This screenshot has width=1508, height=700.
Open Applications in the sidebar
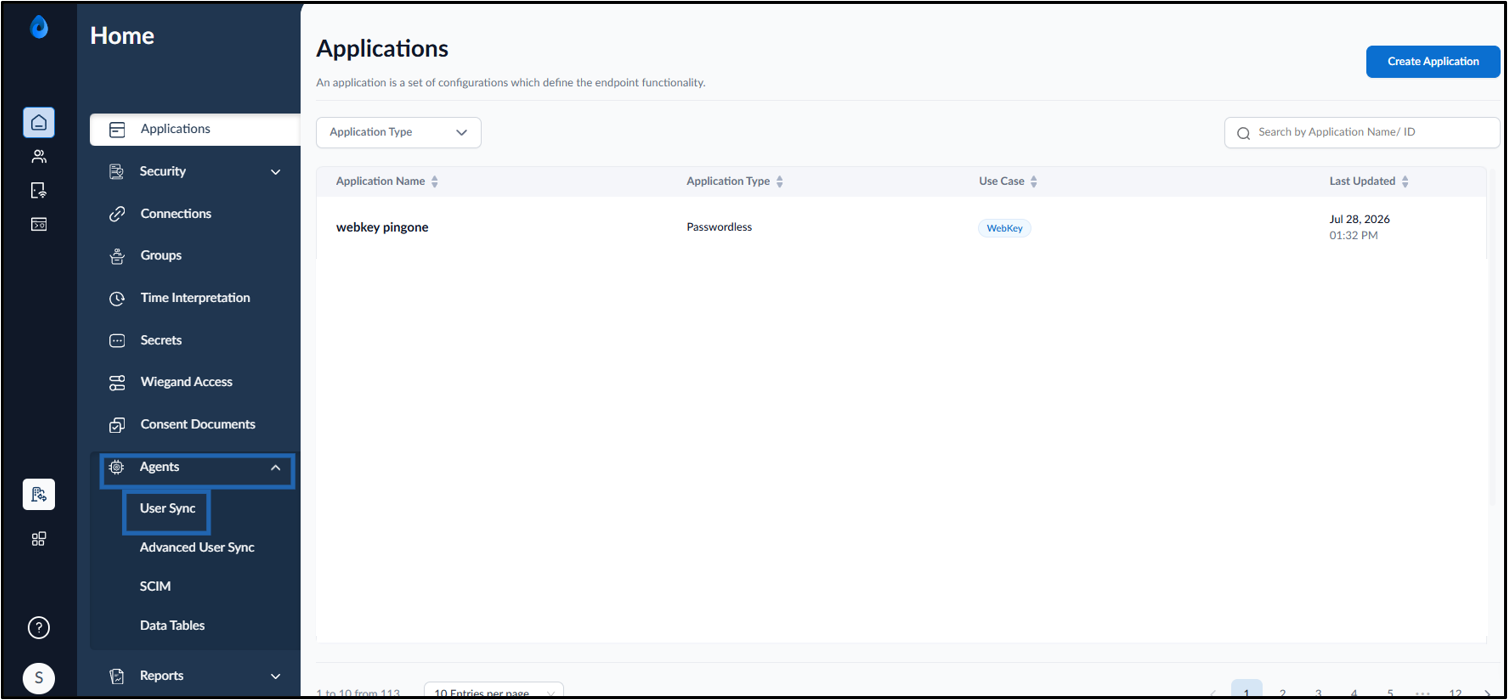[195, 129]
